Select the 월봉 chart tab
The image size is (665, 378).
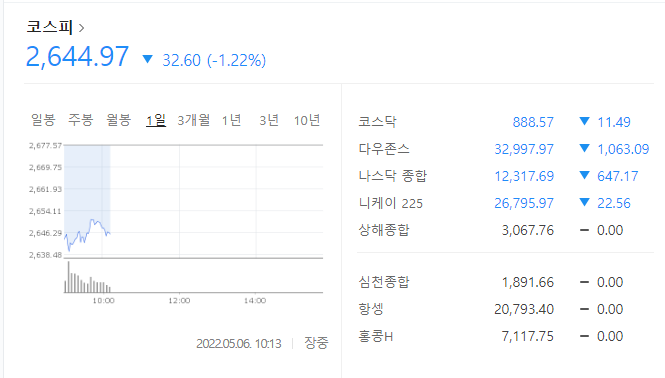pyautogui.click(x=118, y=120)
